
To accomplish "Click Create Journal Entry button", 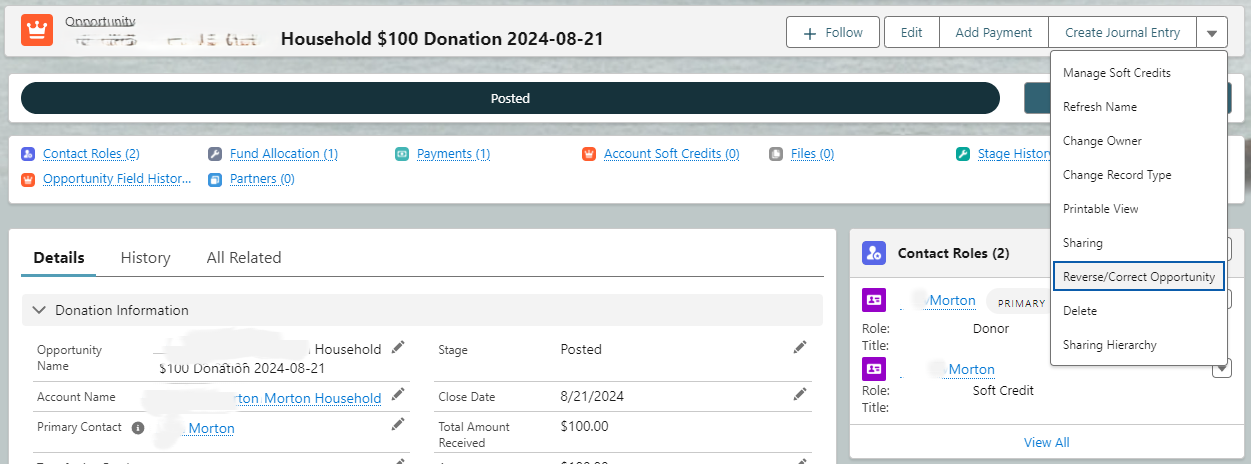I will coord(1123,32).
